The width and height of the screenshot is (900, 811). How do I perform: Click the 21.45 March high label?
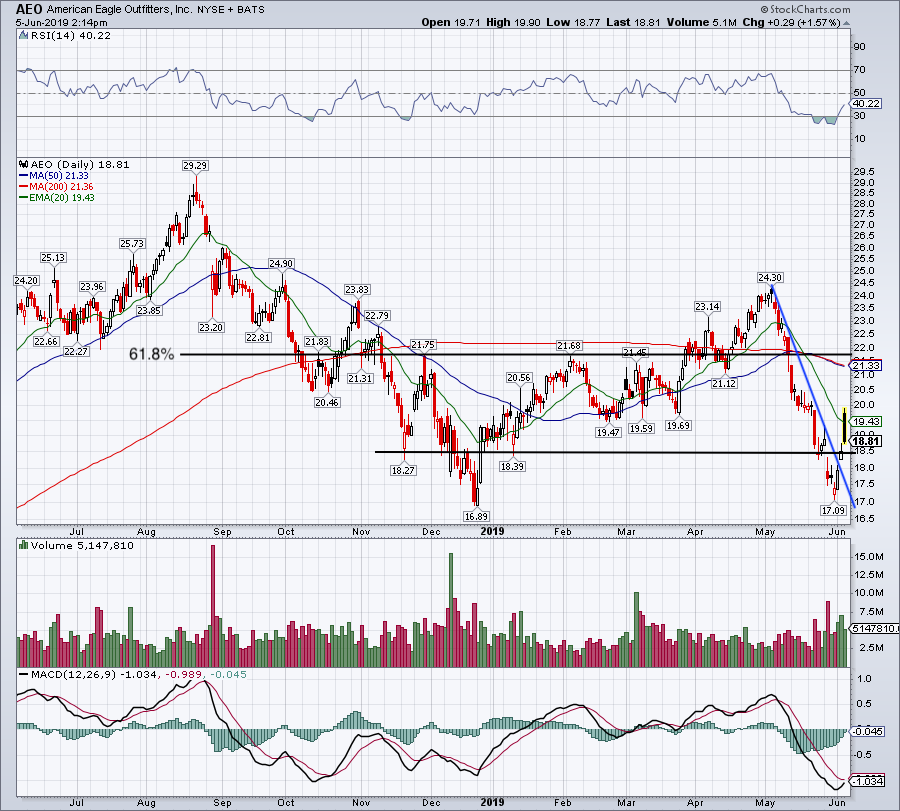tap(635, 352)
